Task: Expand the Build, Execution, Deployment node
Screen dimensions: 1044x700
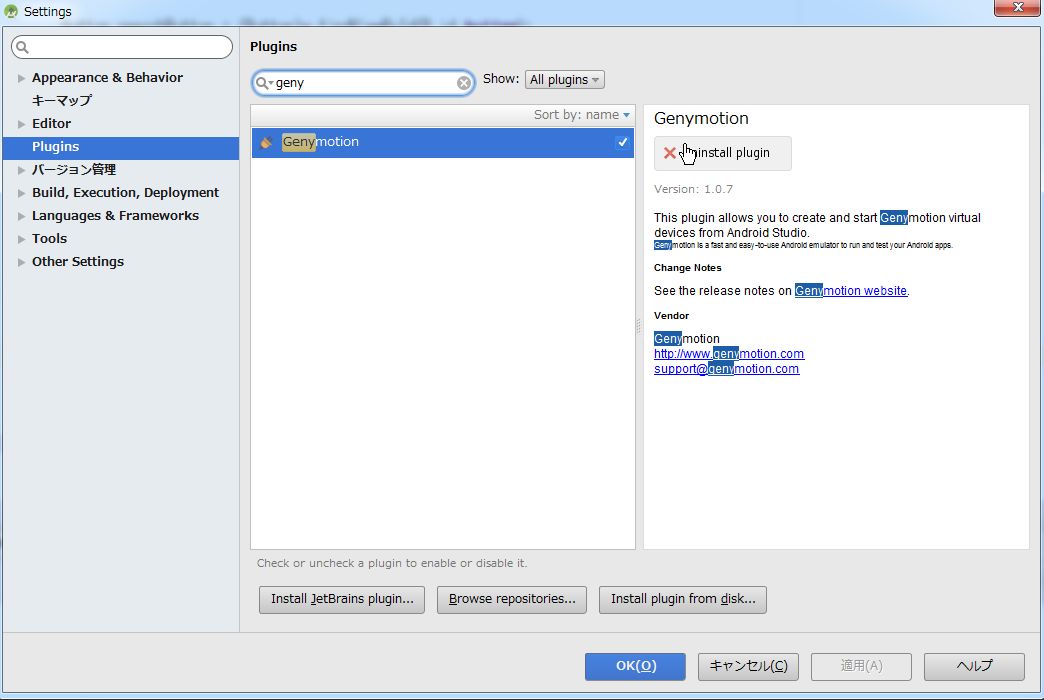Action: 22,193
